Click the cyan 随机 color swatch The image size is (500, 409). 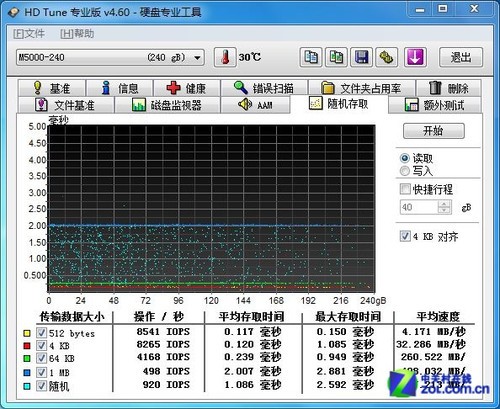point(27,386)
